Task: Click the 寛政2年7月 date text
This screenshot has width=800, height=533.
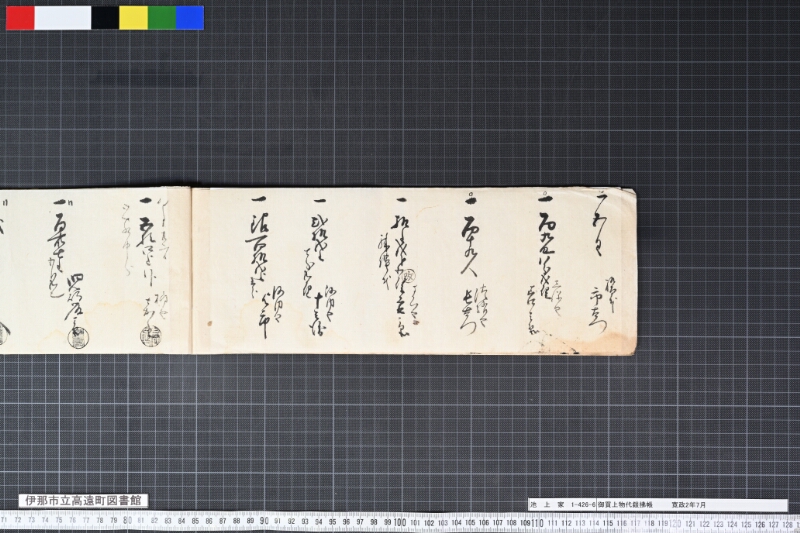Action: pos(688,504)
